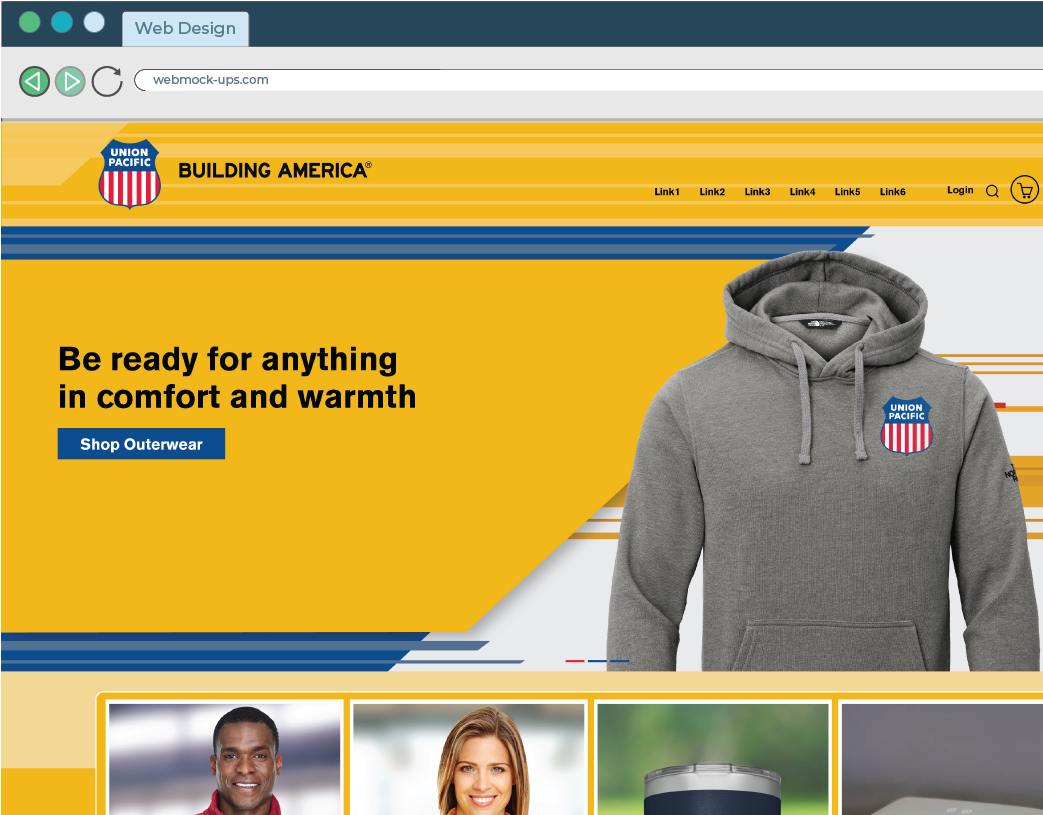Open the navy tumbler product card
This screenshot has width=1043, height=815.
[x=712, y=758]
